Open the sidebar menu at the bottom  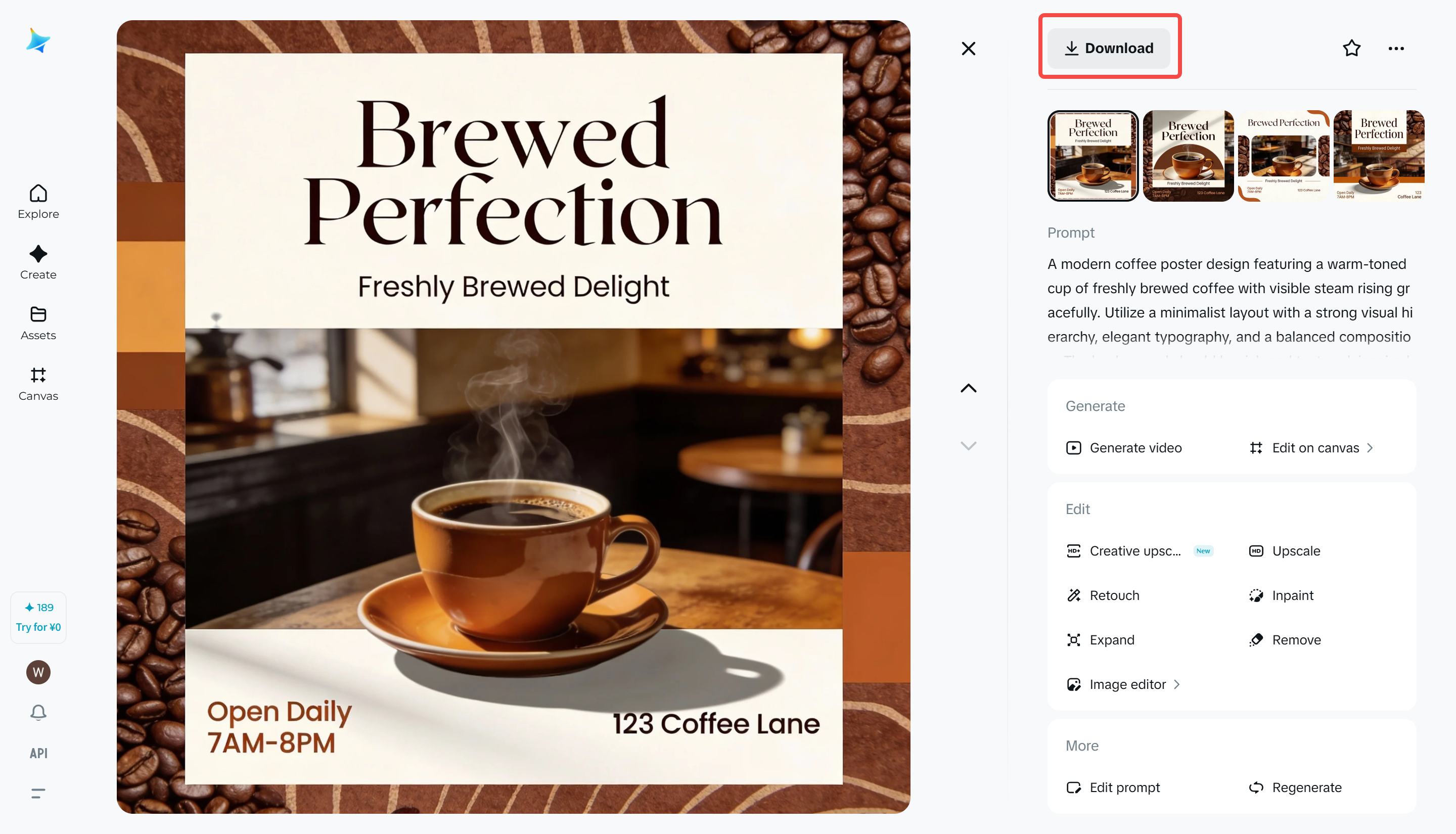pyautogui.click(x=38, y=794)
